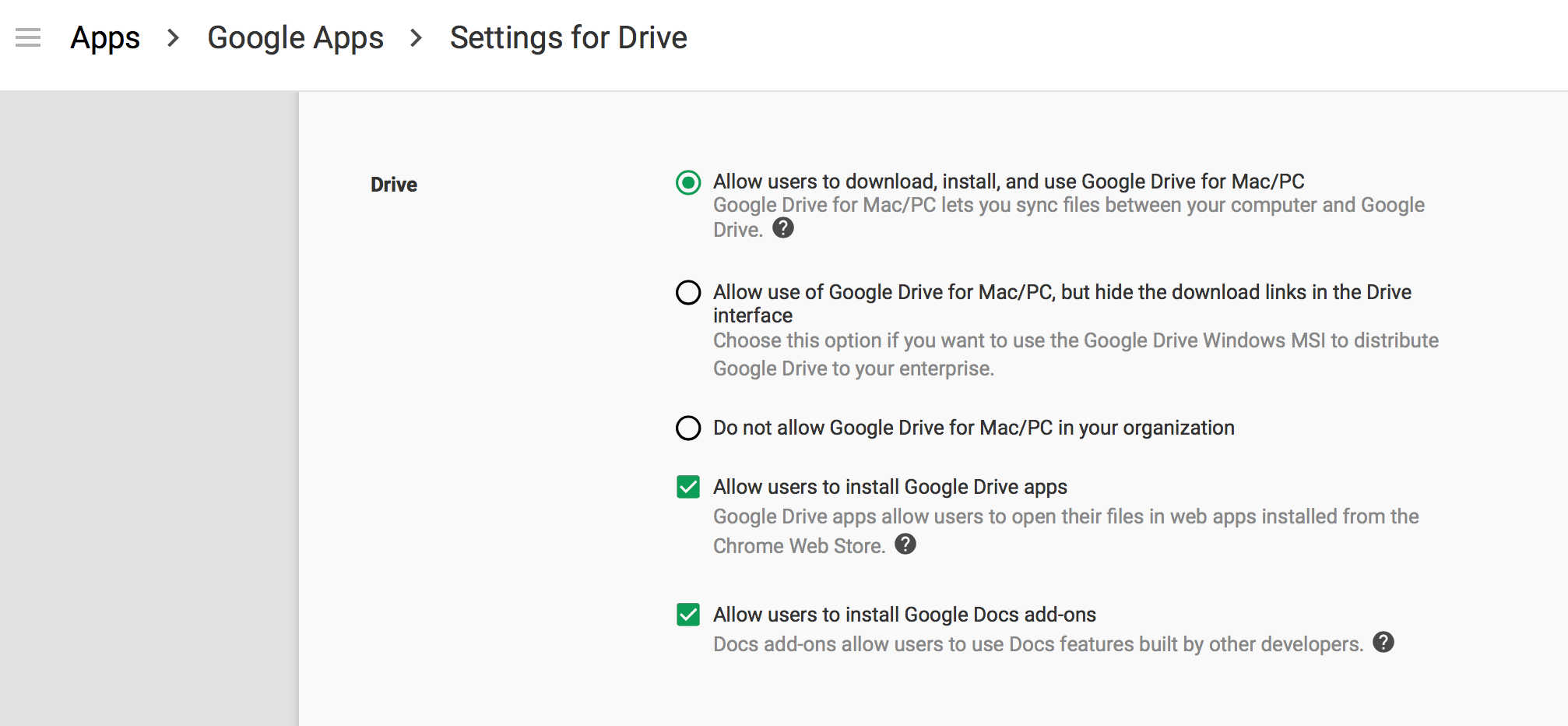The image size is (1568, 726).
Task: Click 'Do not allow Google Drive for Mac/PC' label
Action: (x=974, y=428)
